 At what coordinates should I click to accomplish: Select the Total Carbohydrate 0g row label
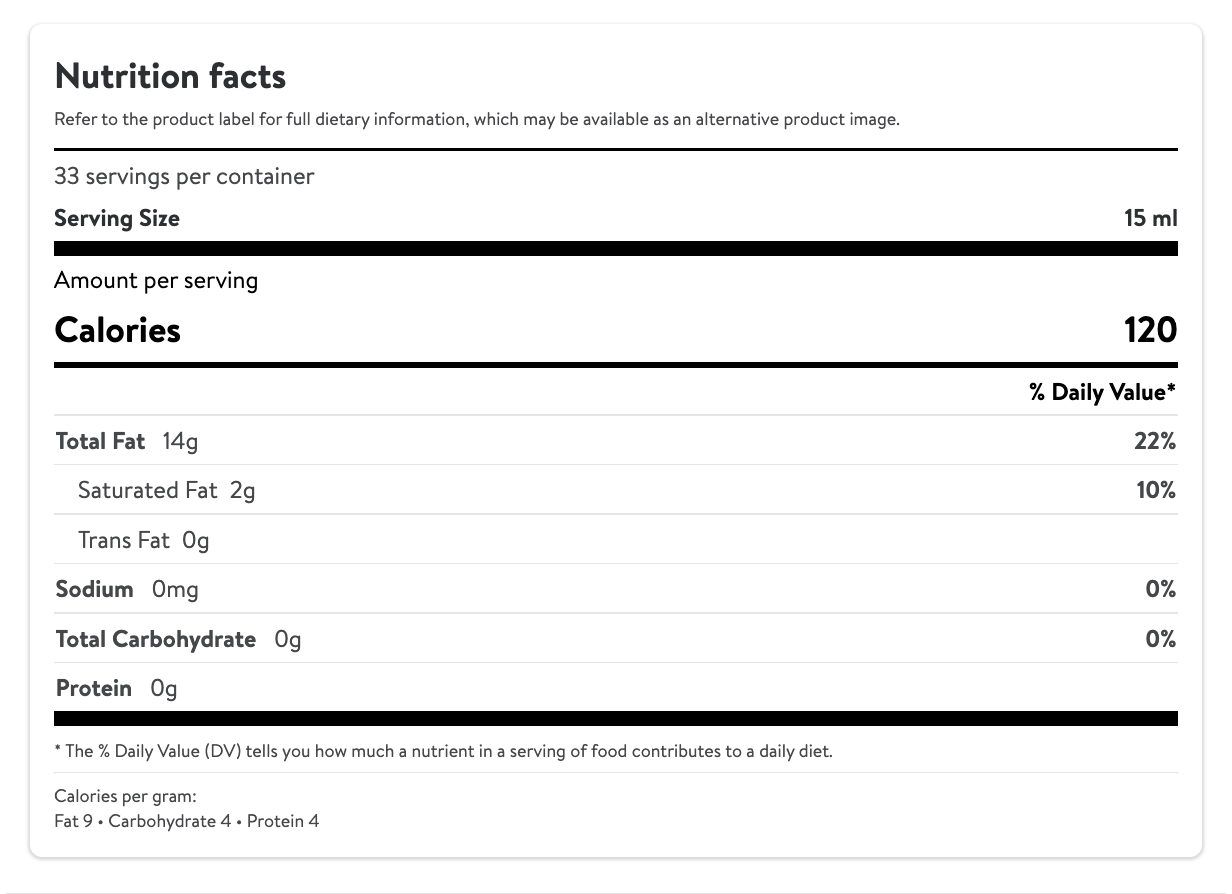click(x=178, y=639)
